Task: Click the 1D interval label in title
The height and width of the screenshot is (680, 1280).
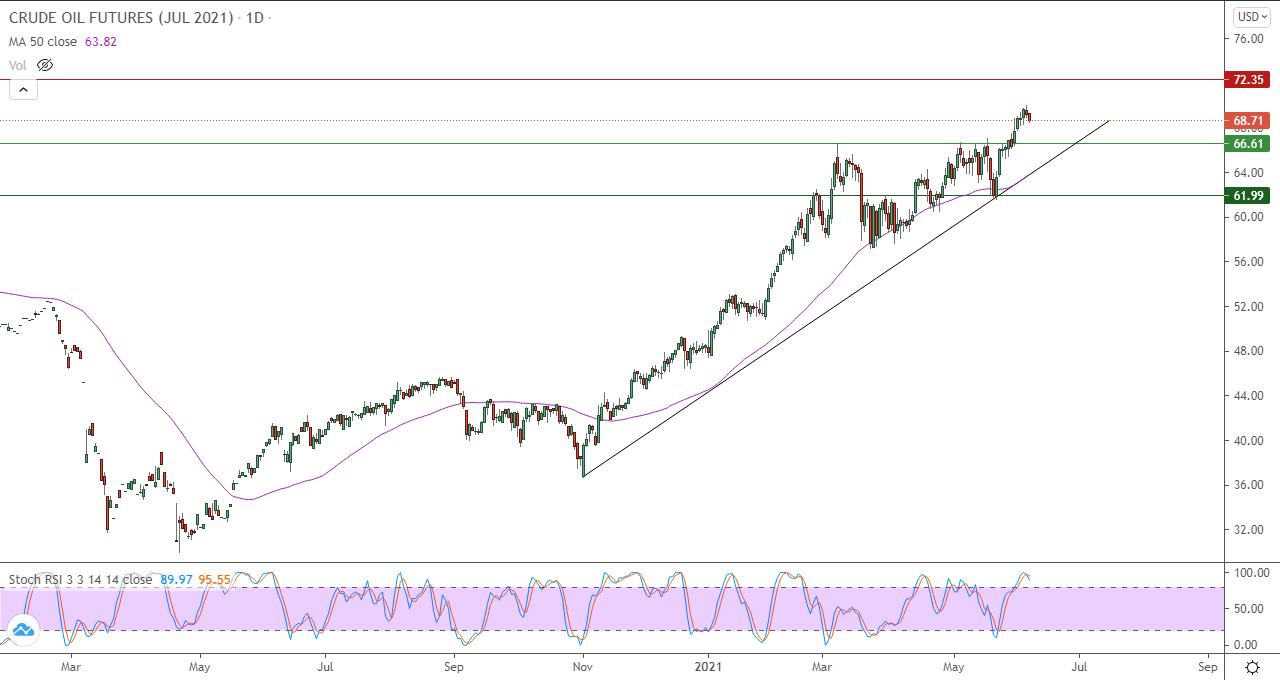Action: click(254, 18)
